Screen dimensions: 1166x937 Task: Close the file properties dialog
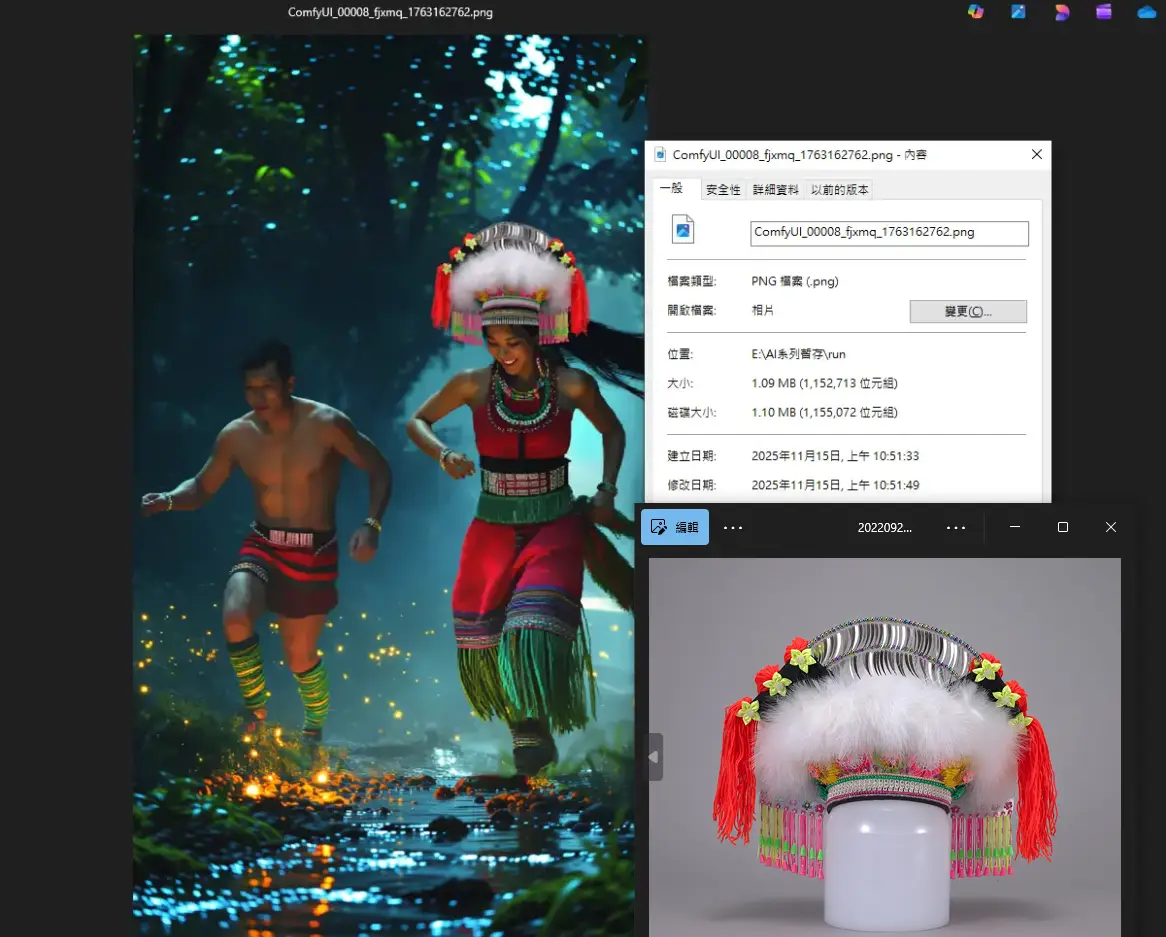click(1037, 155)
